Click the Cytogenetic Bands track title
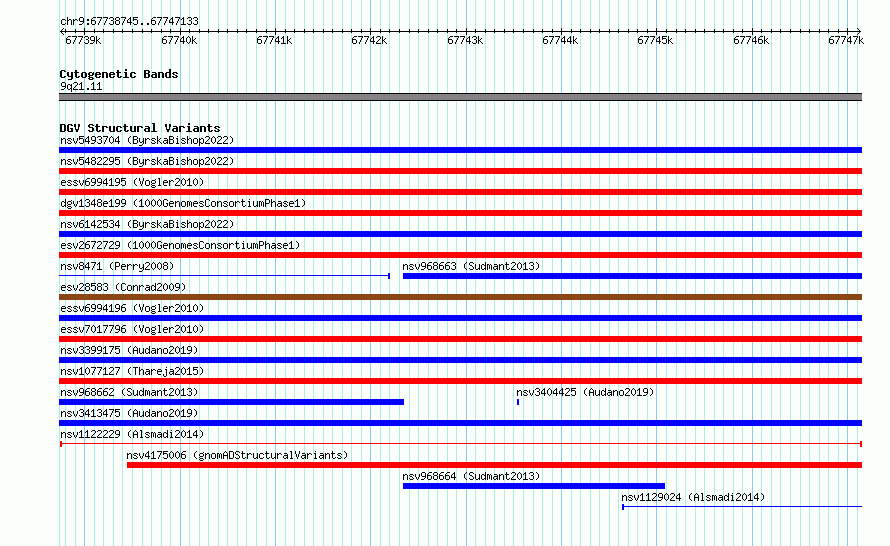 point(119,74)
